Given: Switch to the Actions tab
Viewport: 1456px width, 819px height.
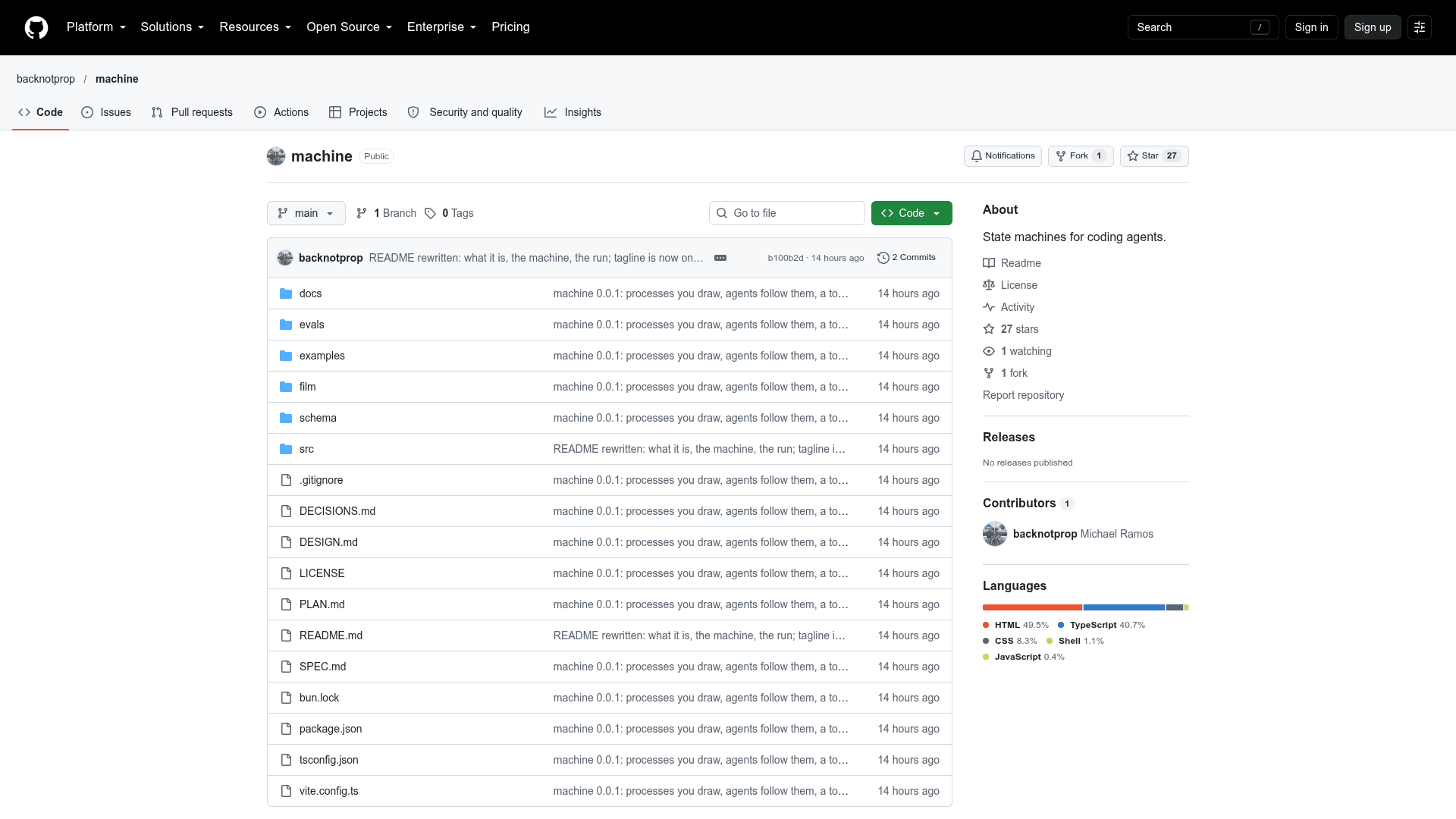Looking at the screenshot, I should tap(281, 112).
